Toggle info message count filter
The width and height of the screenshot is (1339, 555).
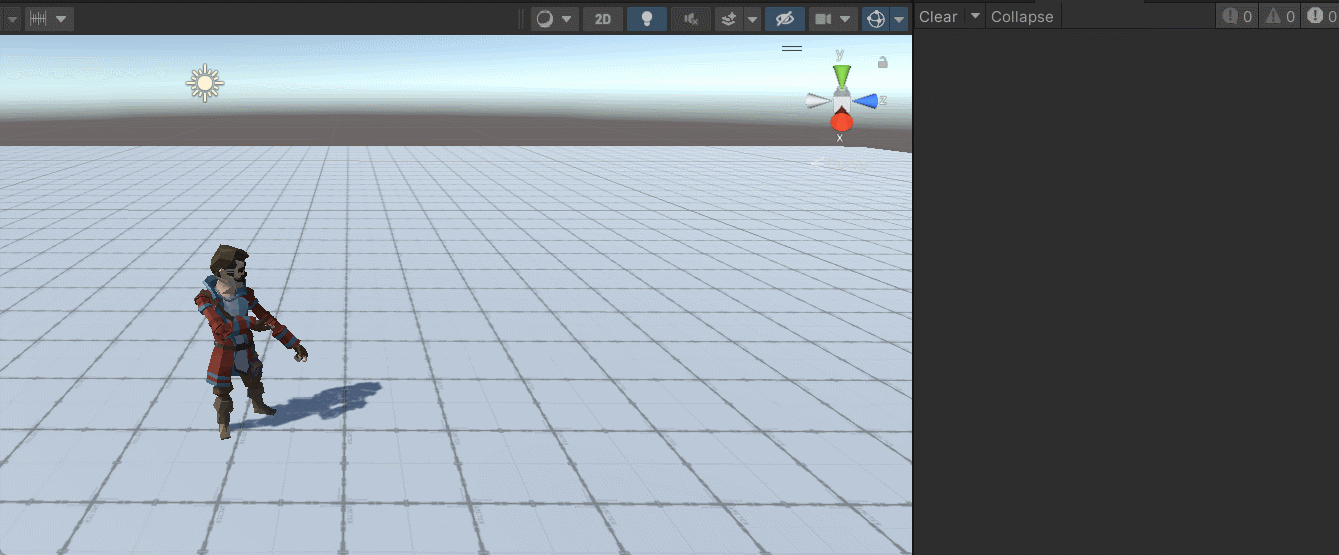tap(1237, 16)
